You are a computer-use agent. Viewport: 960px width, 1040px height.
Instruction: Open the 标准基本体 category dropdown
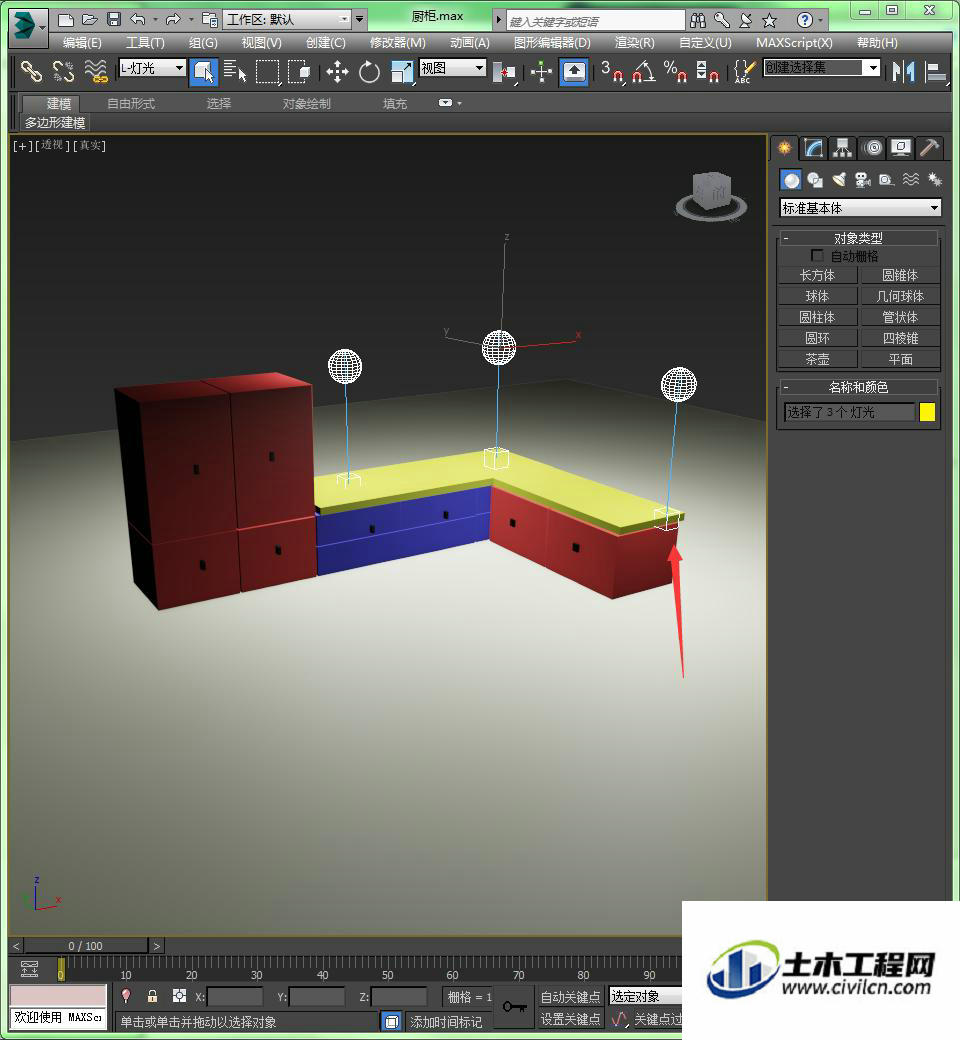[860, 208]
